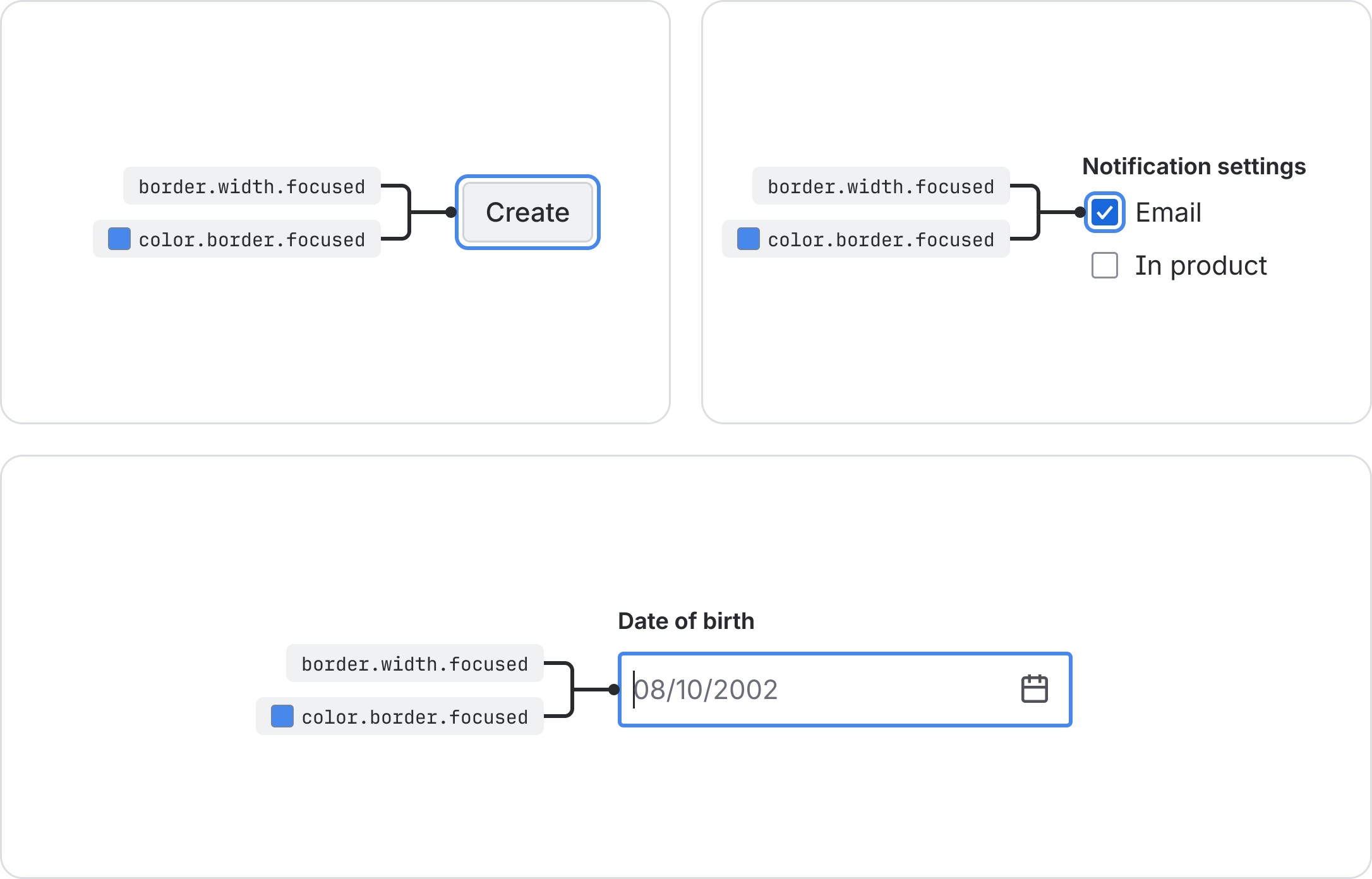Uncheck the Email checkbox

pyautogui.click(x=1104, y=212)
